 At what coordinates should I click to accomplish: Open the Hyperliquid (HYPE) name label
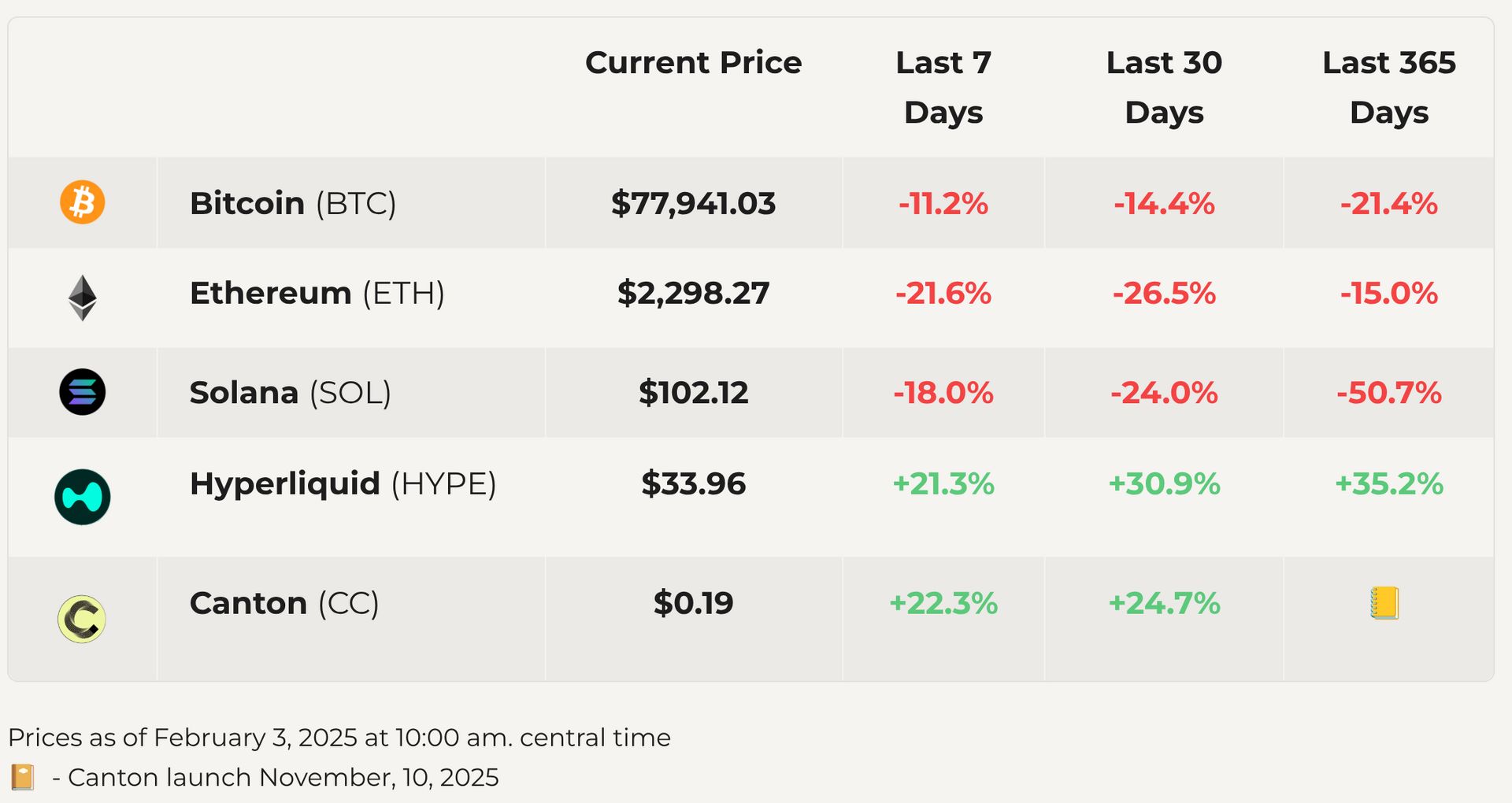[343, 483]
